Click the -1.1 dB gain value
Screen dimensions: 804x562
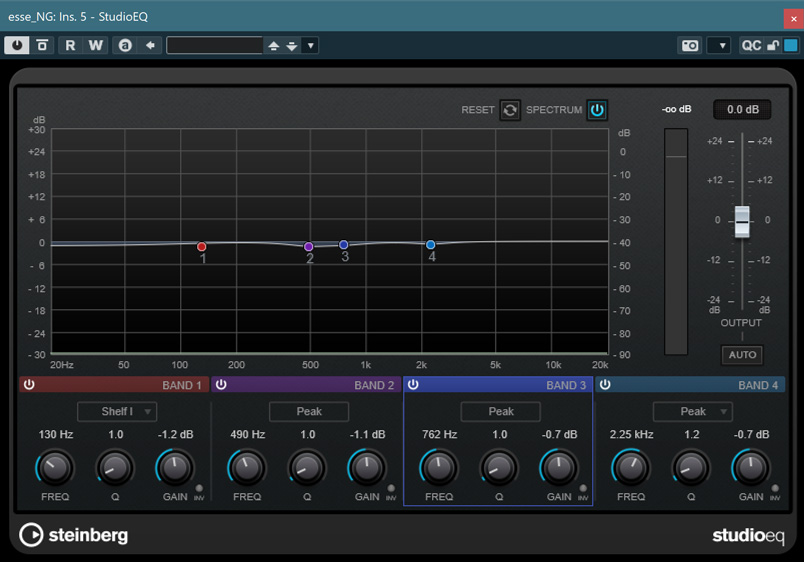pos(367,434)
